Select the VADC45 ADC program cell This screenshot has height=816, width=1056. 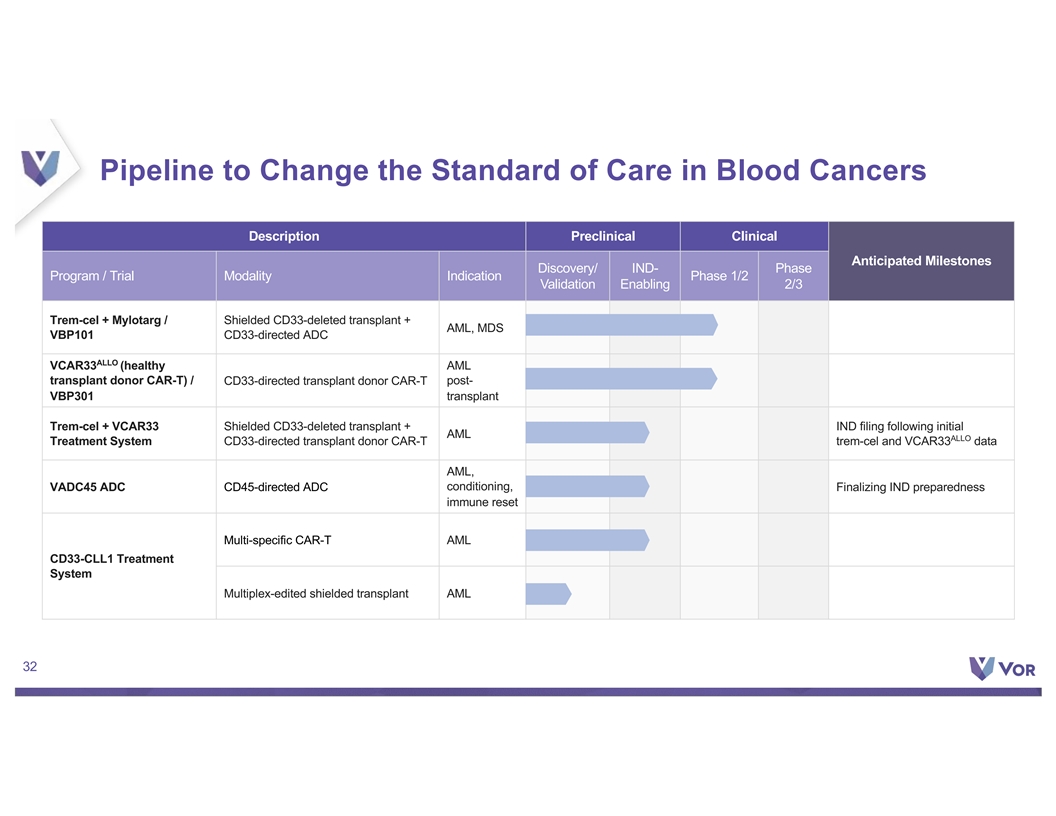point(129,487)
